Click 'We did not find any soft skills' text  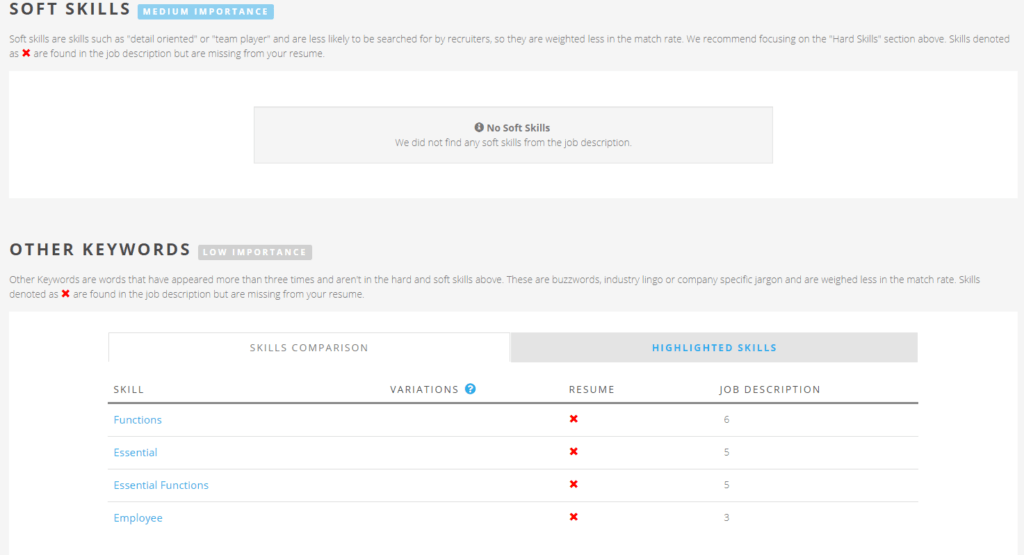513,142
